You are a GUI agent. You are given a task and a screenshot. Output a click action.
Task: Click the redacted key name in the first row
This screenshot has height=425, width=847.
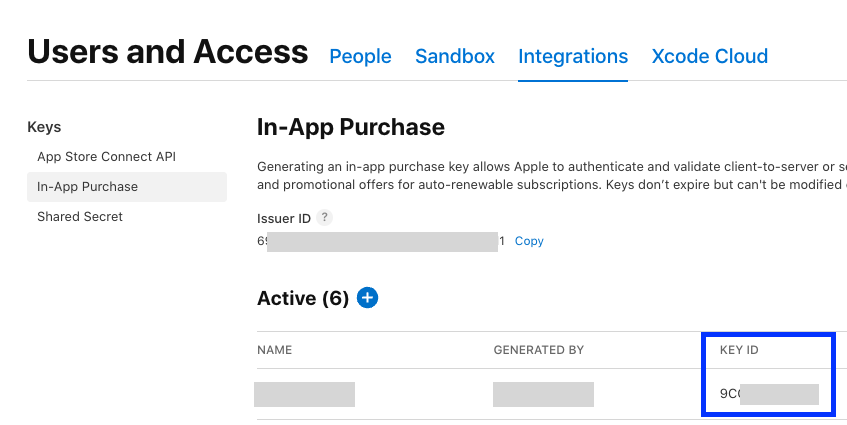tap(304, 394)
